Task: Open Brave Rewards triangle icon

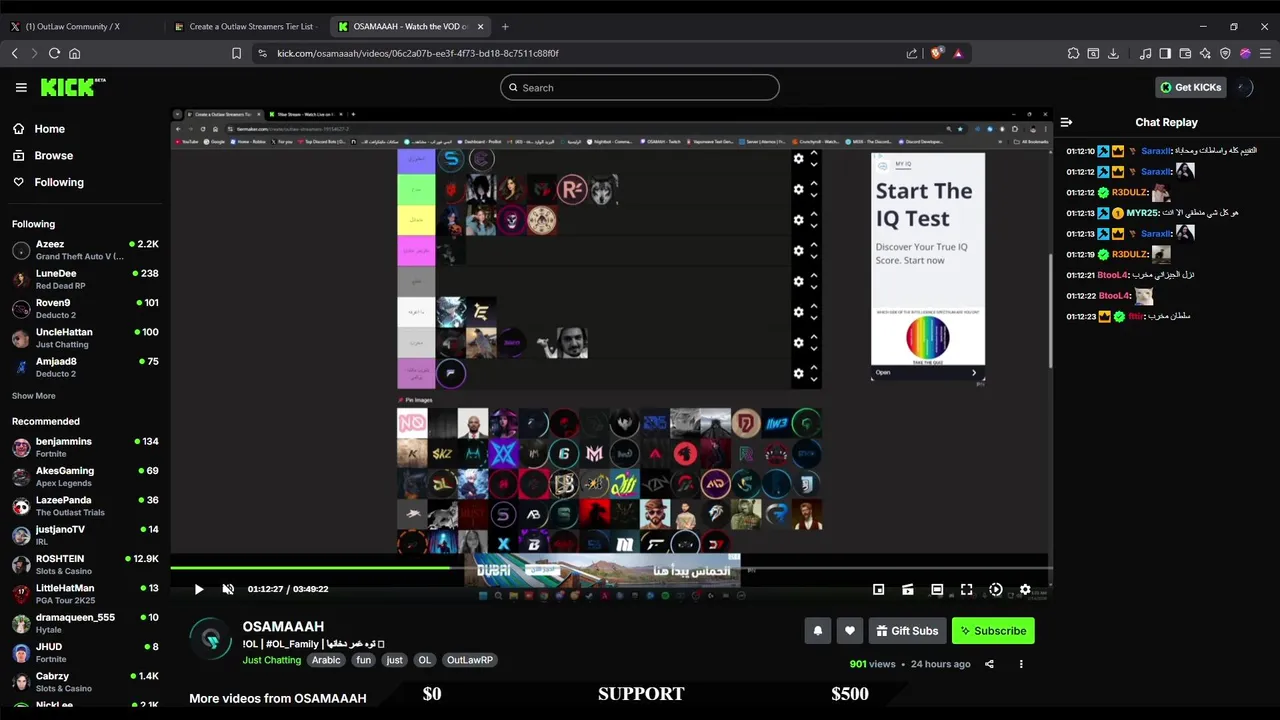Action: pos(958,53)
